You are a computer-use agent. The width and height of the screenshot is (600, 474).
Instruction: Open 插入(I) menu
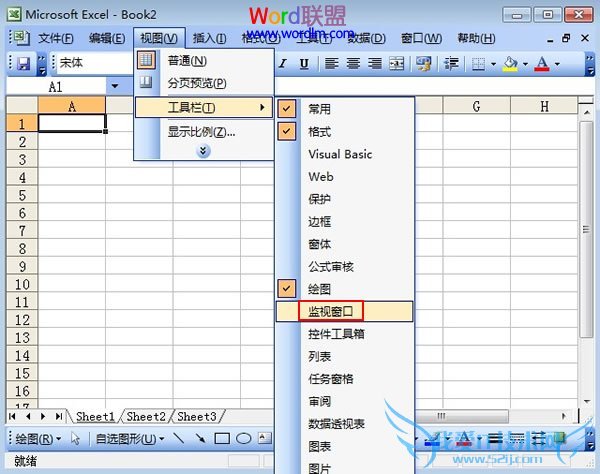(x=209, y=38)
